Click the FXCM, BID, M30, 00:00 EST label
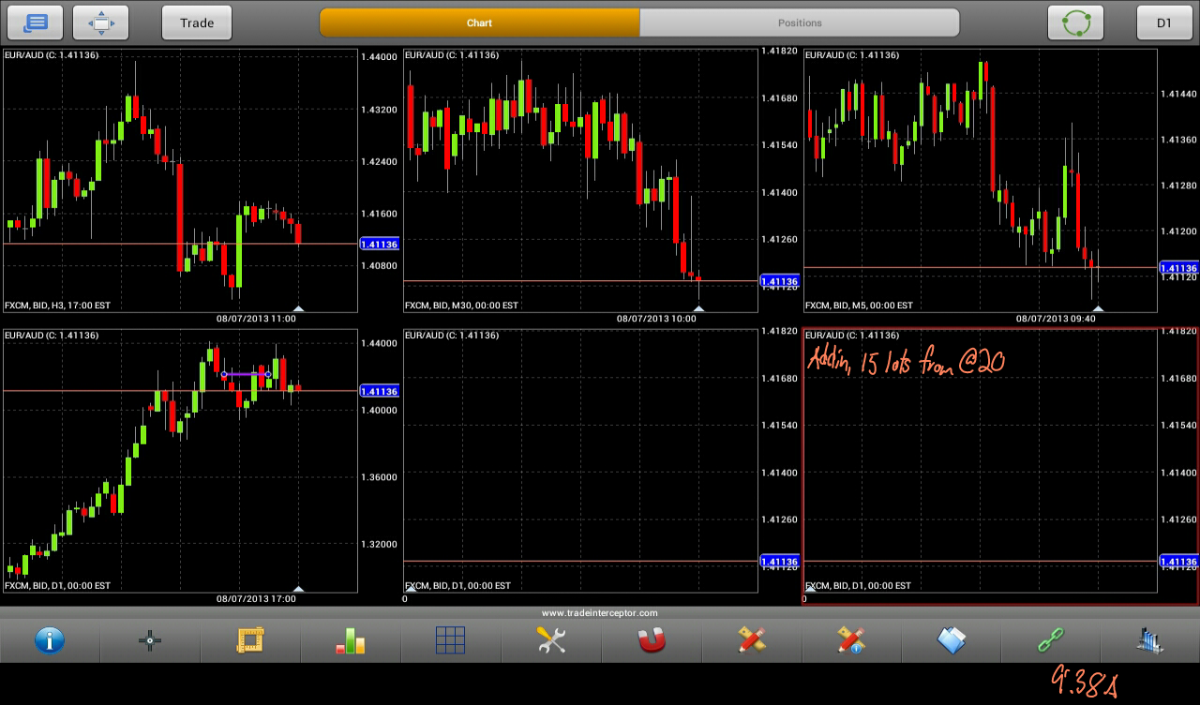 (x=462, y=305)
